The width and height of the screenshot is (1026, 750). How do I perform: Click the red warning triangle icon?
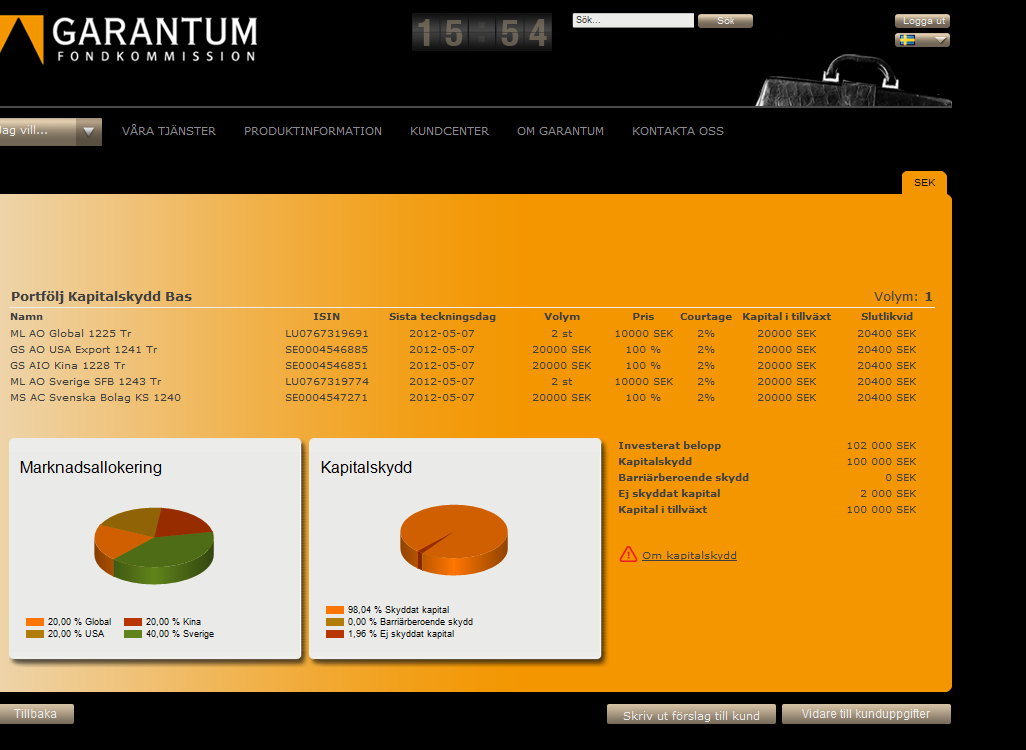pos(628,554)
